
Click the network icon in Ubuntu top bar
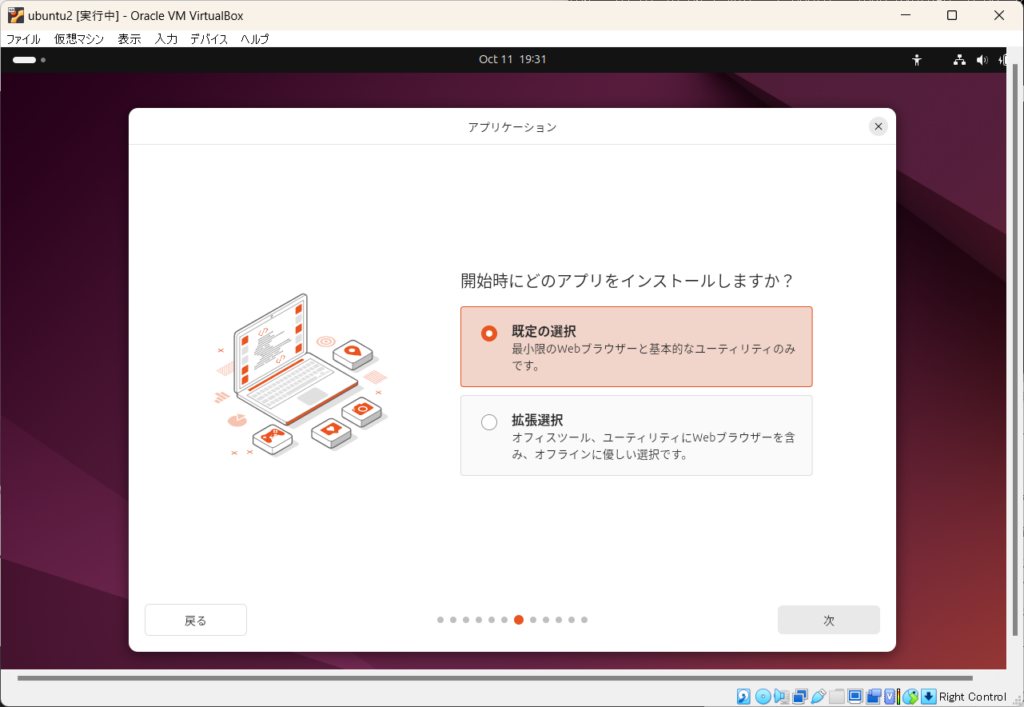tap(959, 60)
